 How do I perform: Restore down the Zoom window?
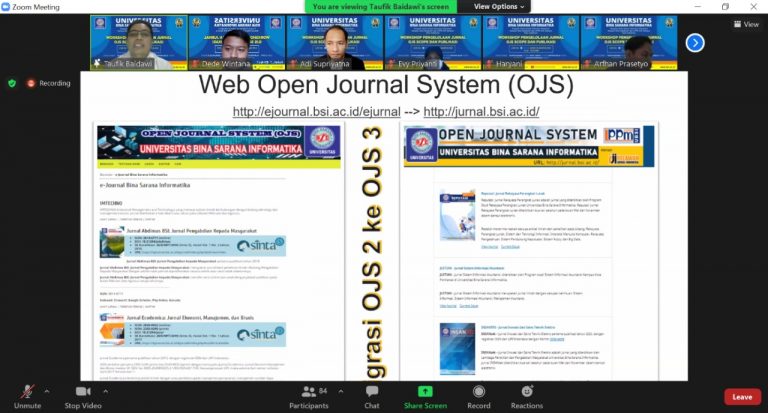725,6
